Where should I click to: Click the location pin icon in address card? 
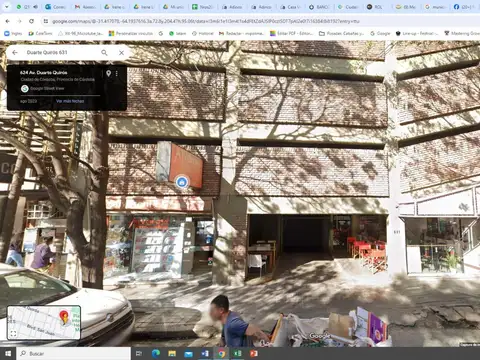[108, 73]
